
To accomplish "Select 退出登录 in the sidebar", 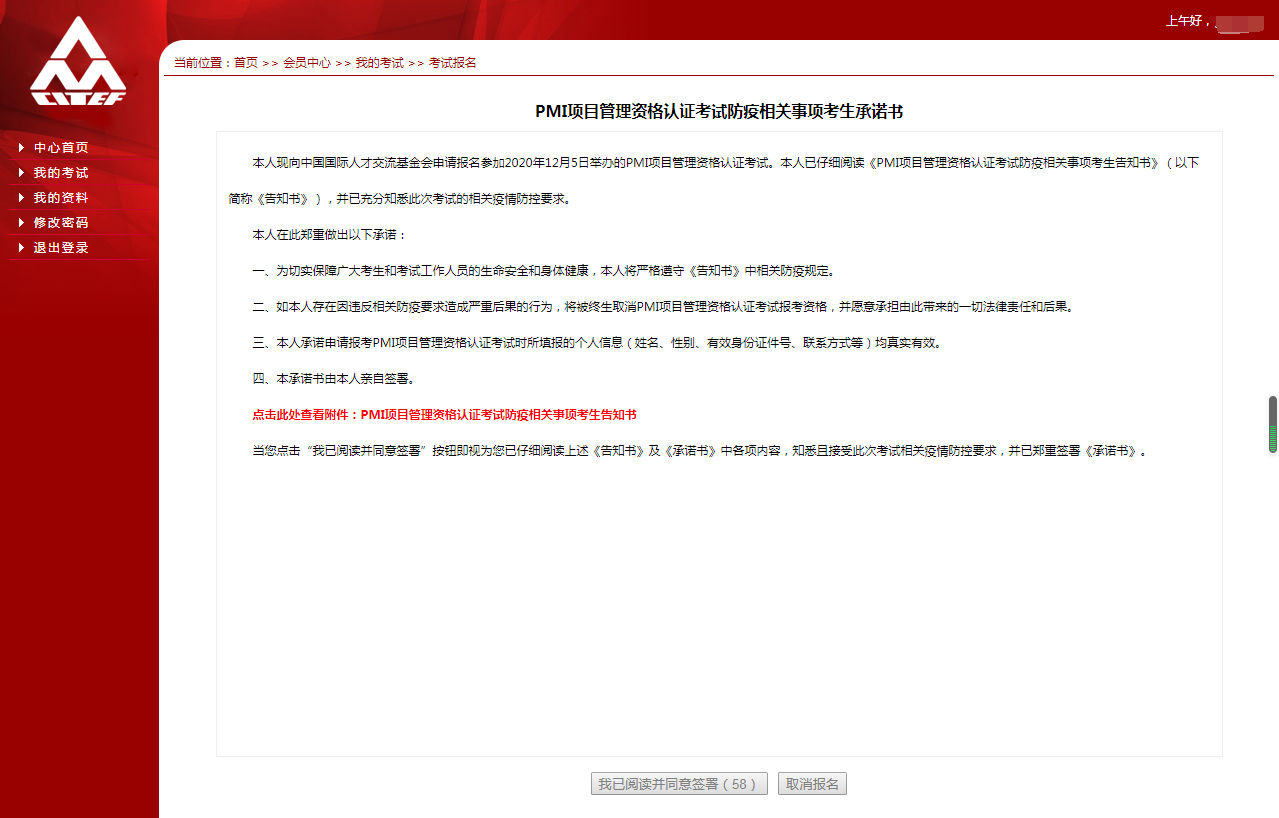I will coord(61,248).
